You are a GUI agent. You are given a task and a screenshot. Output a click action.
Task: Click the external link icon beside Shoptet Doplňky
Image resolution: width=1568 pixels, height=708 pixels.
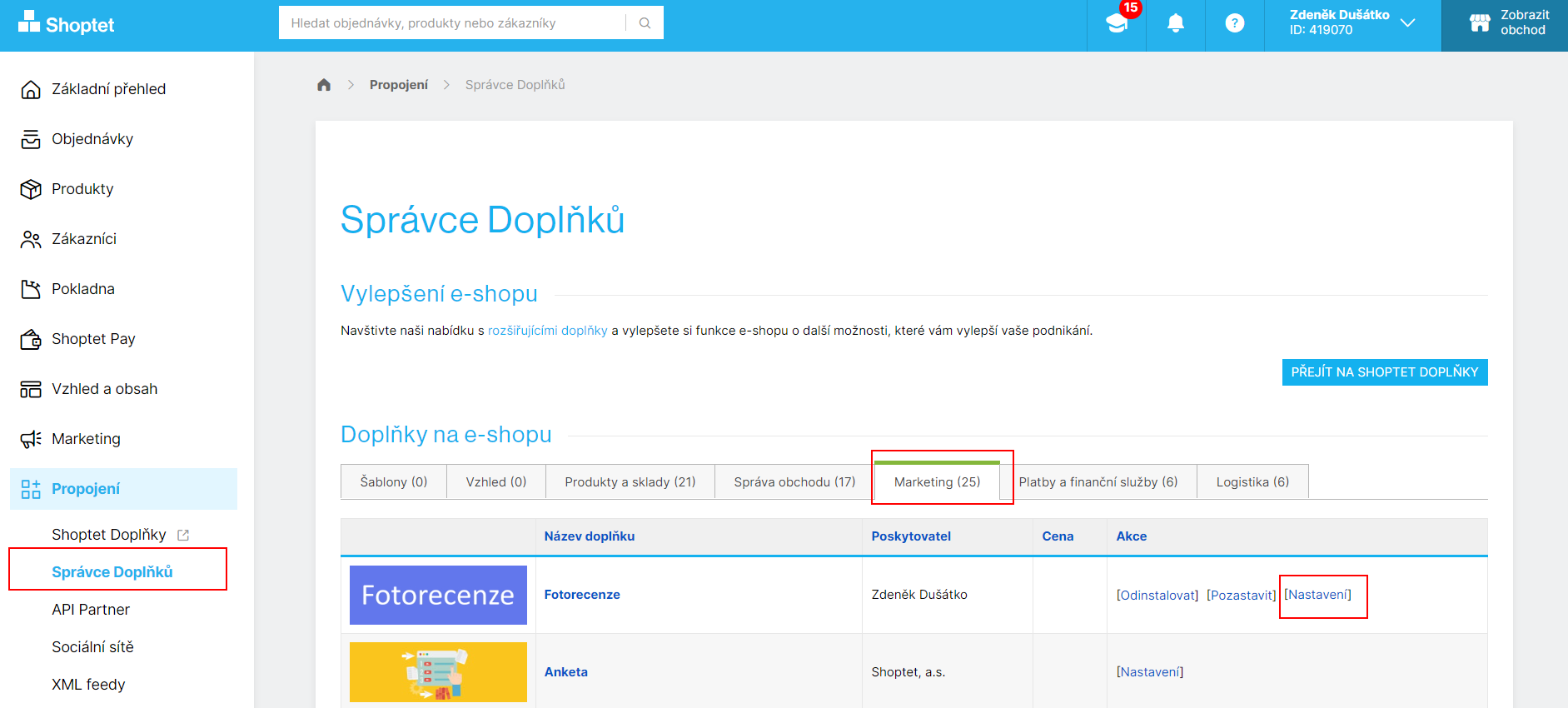(183, 535)
